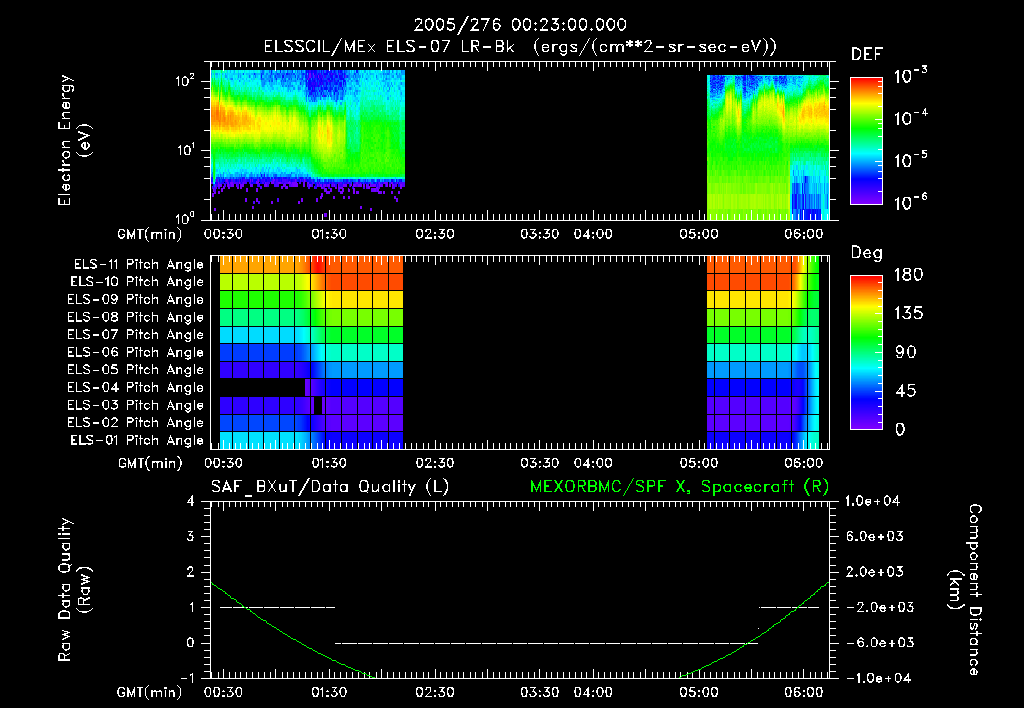1024x708 pixels.
Task: Click the 10^-3 value on DEF scale
Action: 910,76
